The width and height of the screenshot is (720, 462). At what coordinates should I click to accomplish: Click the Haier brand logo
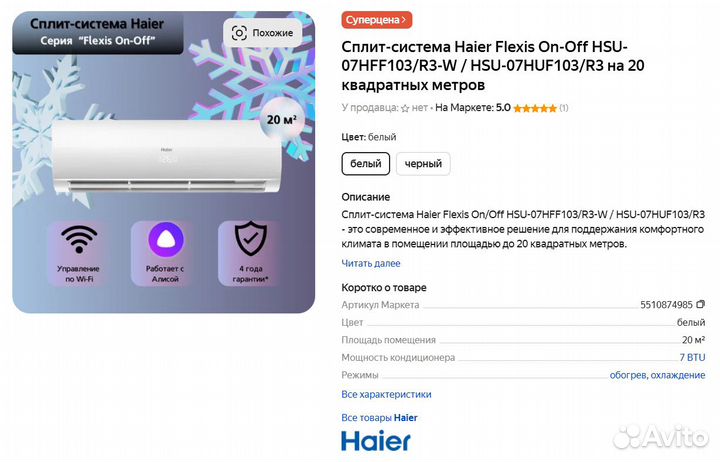tap(376, 441)
